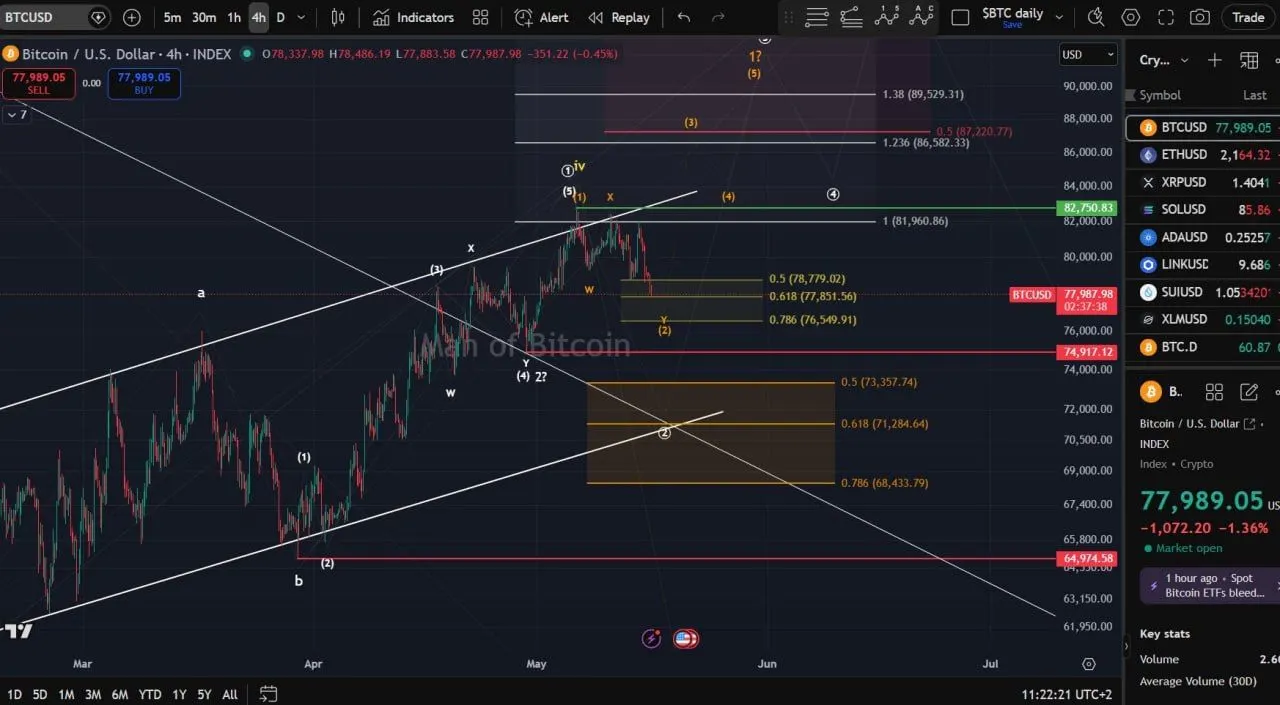Select the D daily timeframe

(280, 17)
